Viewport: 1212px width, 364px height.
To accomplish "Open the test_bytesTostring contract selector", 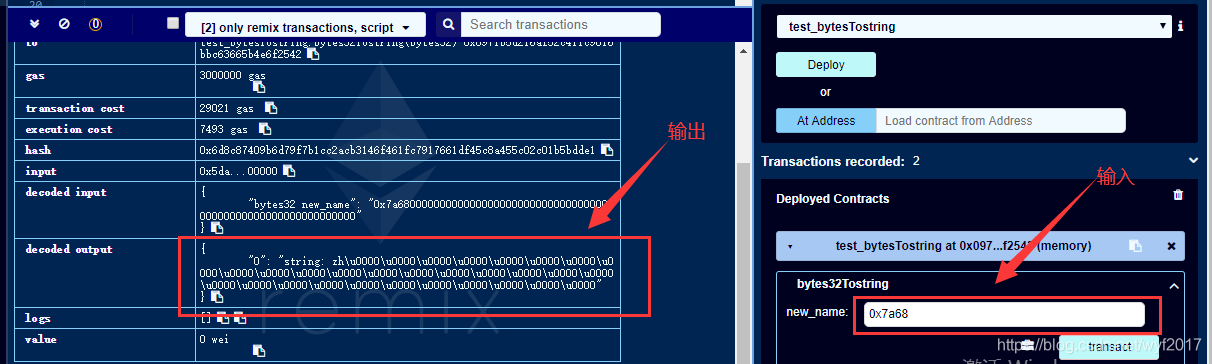I will [974, 26].
